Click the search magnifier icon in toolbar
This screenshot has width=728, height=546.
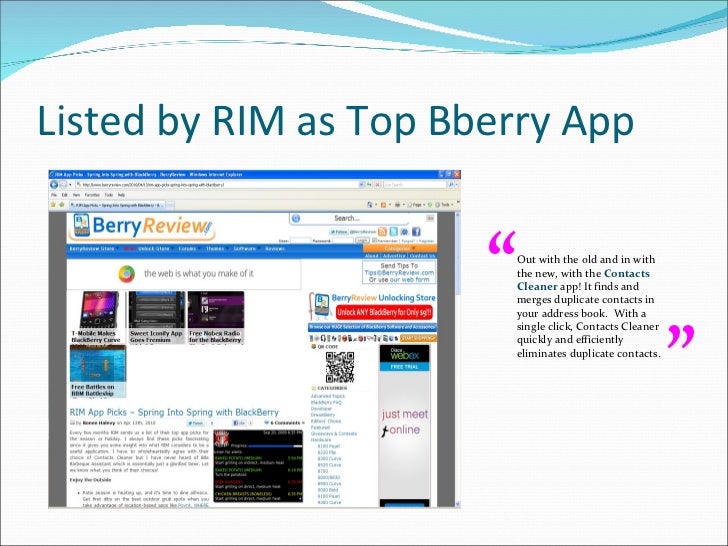(x=450, y=185)
